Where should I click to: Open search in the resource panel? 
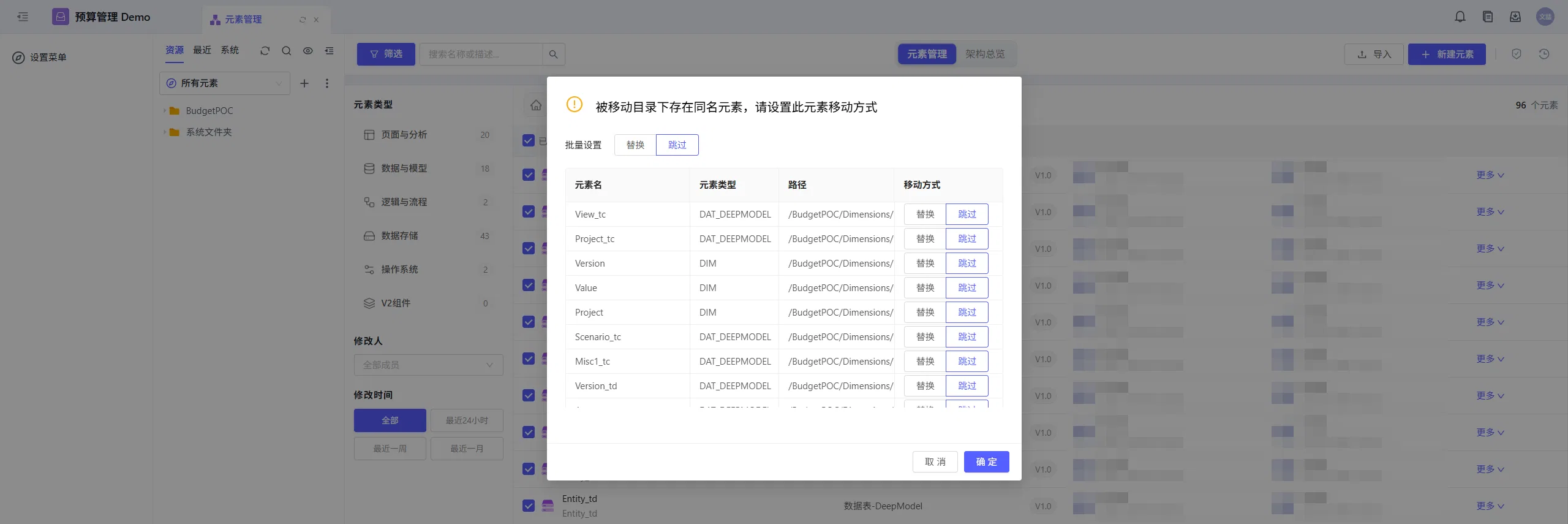point(286,51)
